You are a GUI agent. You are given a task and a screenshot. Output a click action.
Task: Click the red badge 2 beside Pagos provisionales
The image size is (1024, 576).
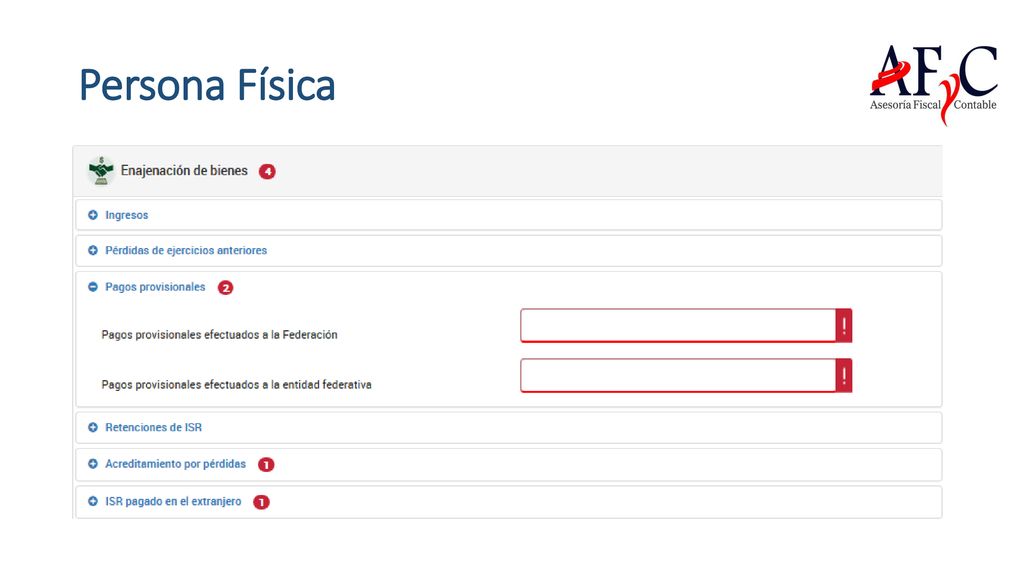click(x=225, y=287)
